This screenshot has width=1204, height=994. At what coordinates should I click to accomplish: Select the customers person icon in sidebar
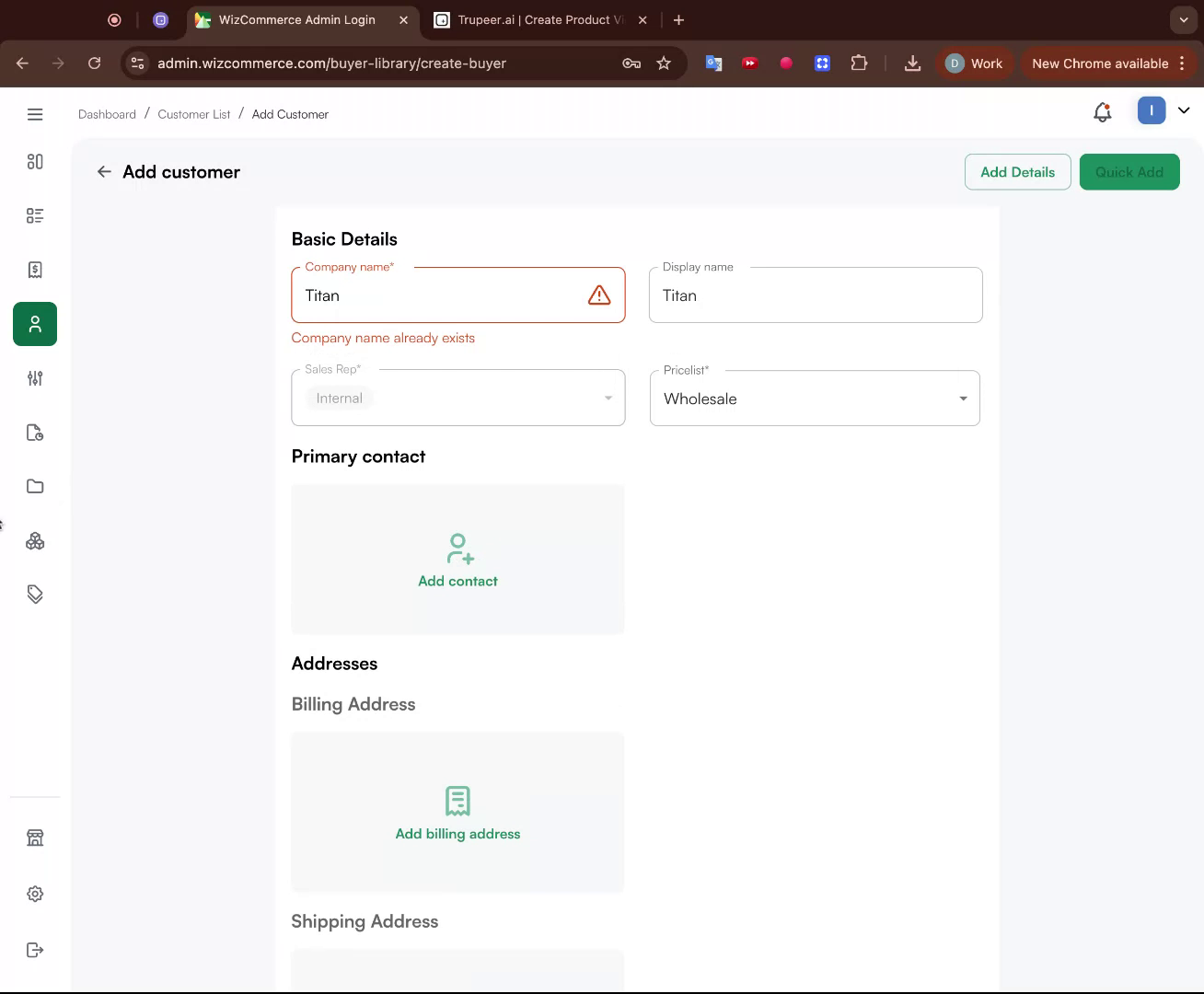[35, 324]
